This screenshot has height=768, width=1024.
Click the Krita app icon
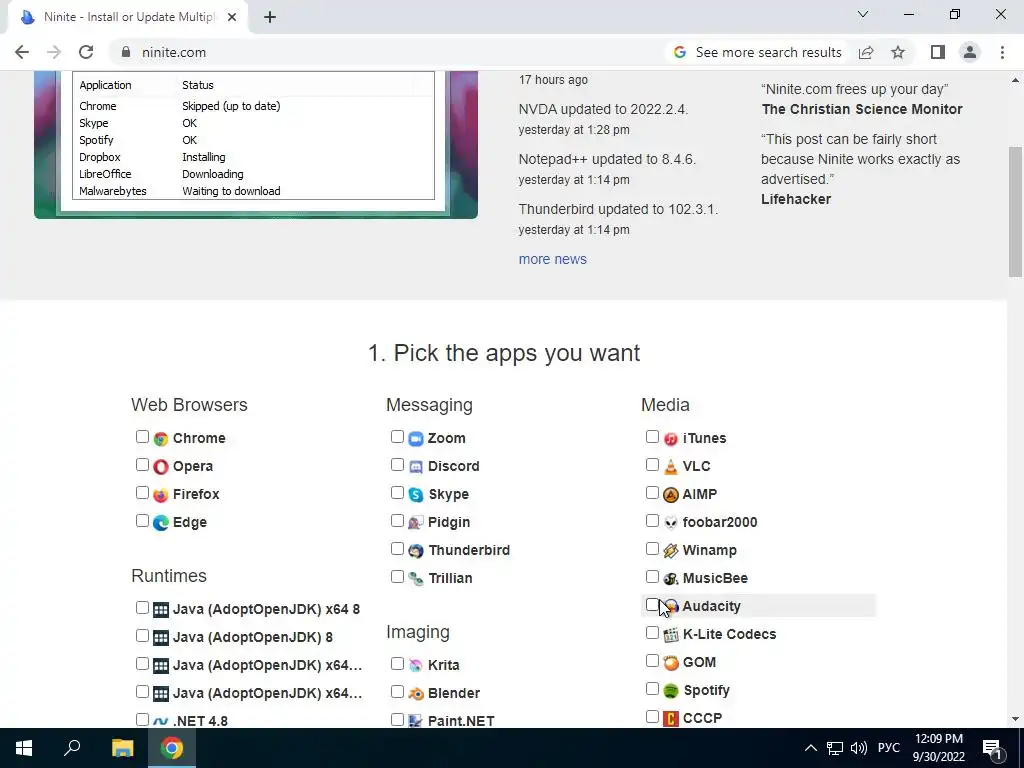[416, 665]
